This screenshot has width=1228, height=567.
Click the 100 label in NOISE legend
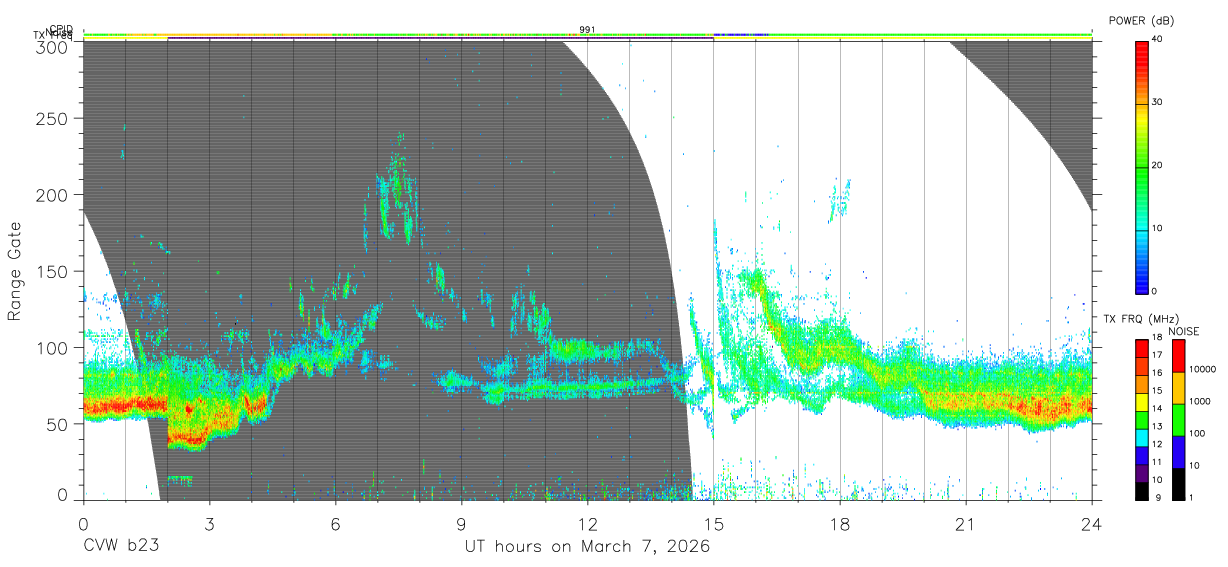click(x=1197, y=435)
